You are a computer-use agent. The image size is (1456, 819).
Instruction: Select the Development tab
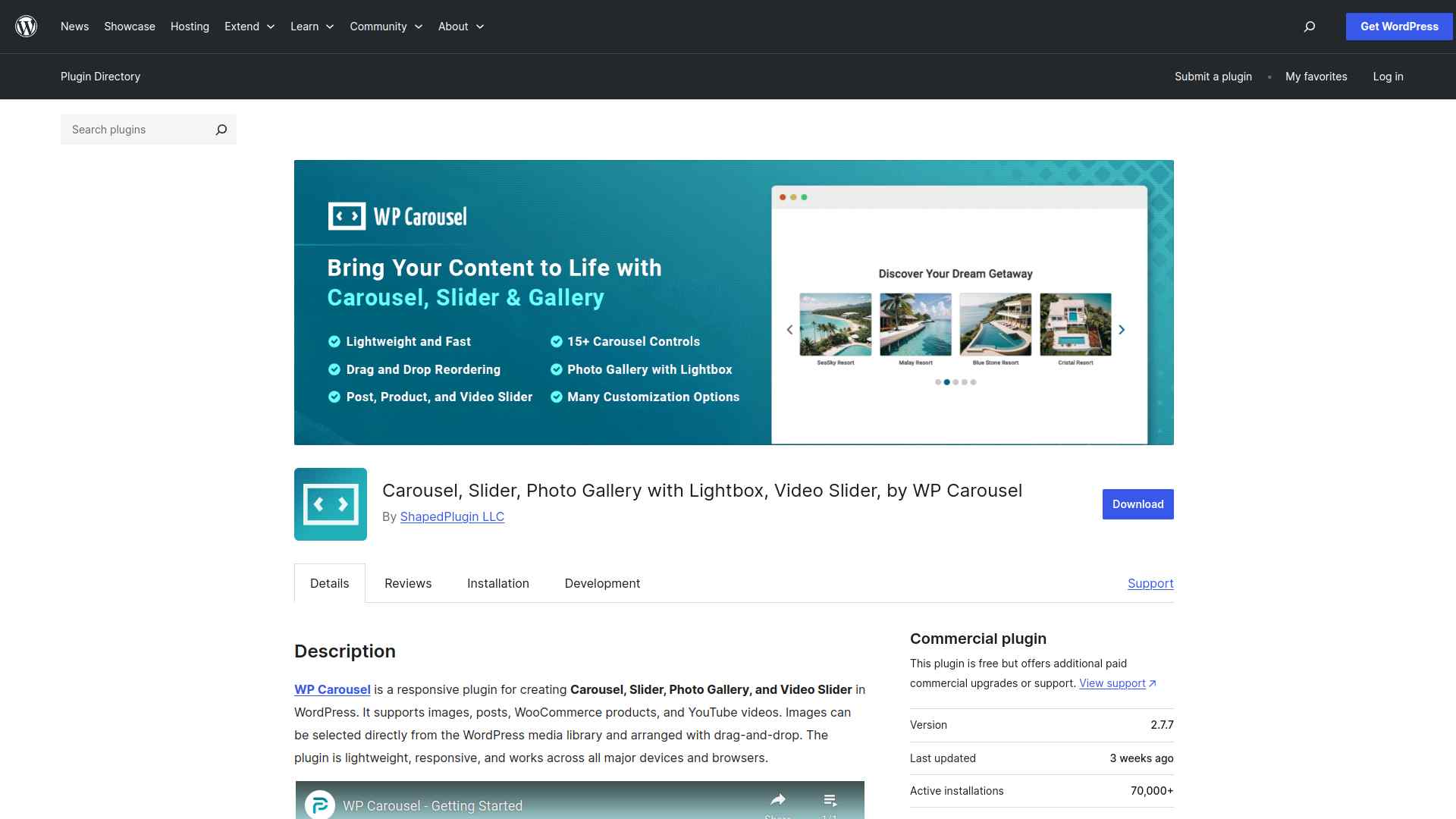point(602,583)
